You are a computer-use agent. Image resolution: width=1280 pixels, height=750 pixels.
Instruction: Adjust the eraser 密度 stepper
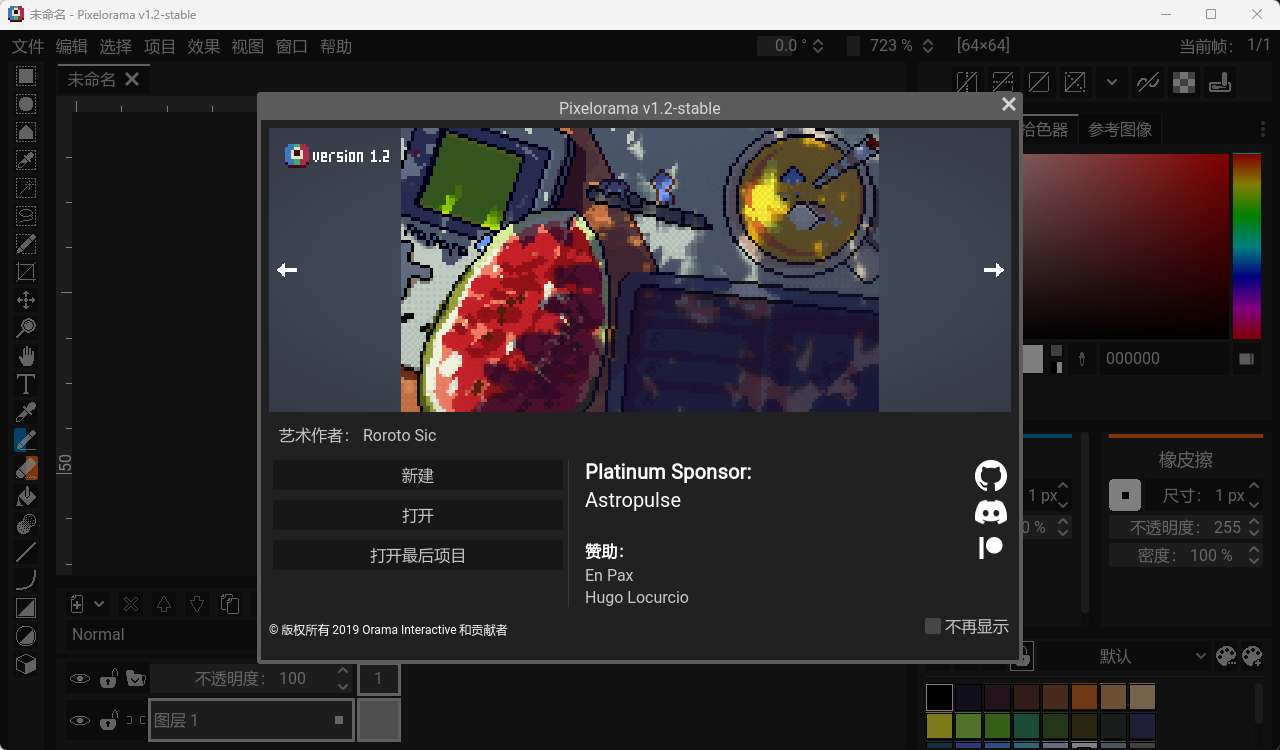pos(1255,555)
